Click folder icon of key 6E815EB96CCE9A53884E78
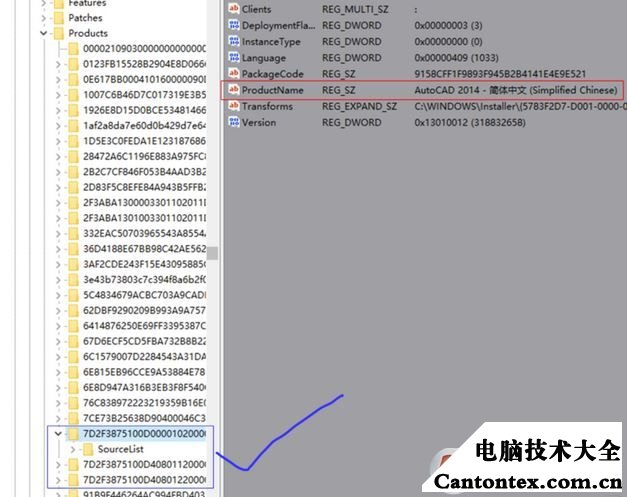 pos(73,372)
